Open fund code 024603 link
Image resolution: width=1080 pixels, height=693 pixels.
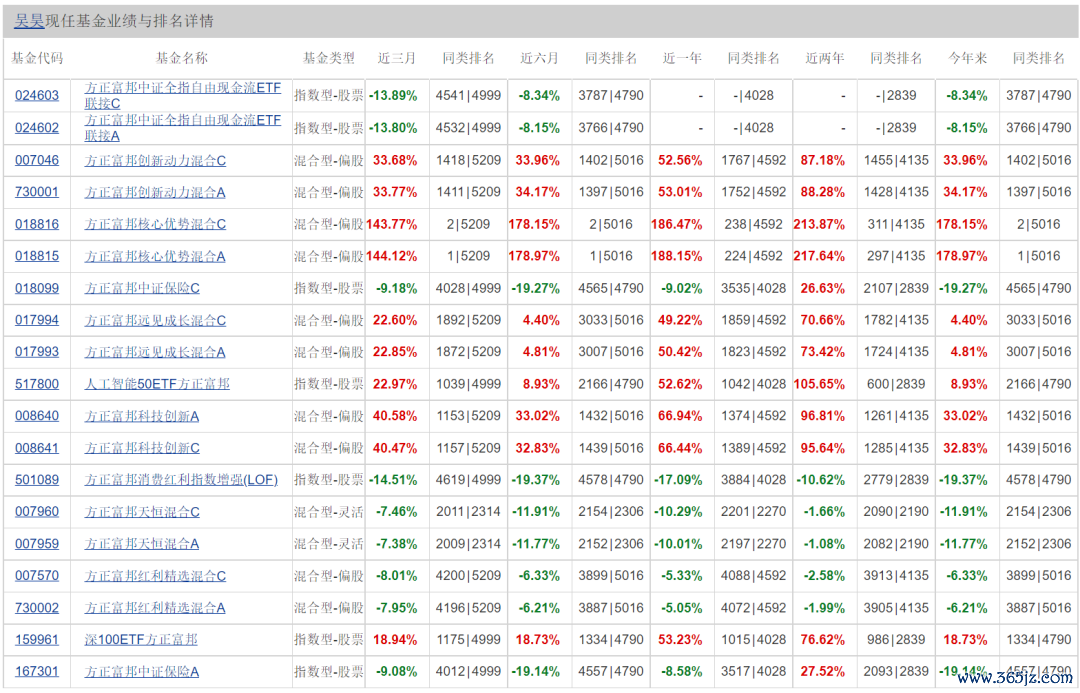coord(37,96)
